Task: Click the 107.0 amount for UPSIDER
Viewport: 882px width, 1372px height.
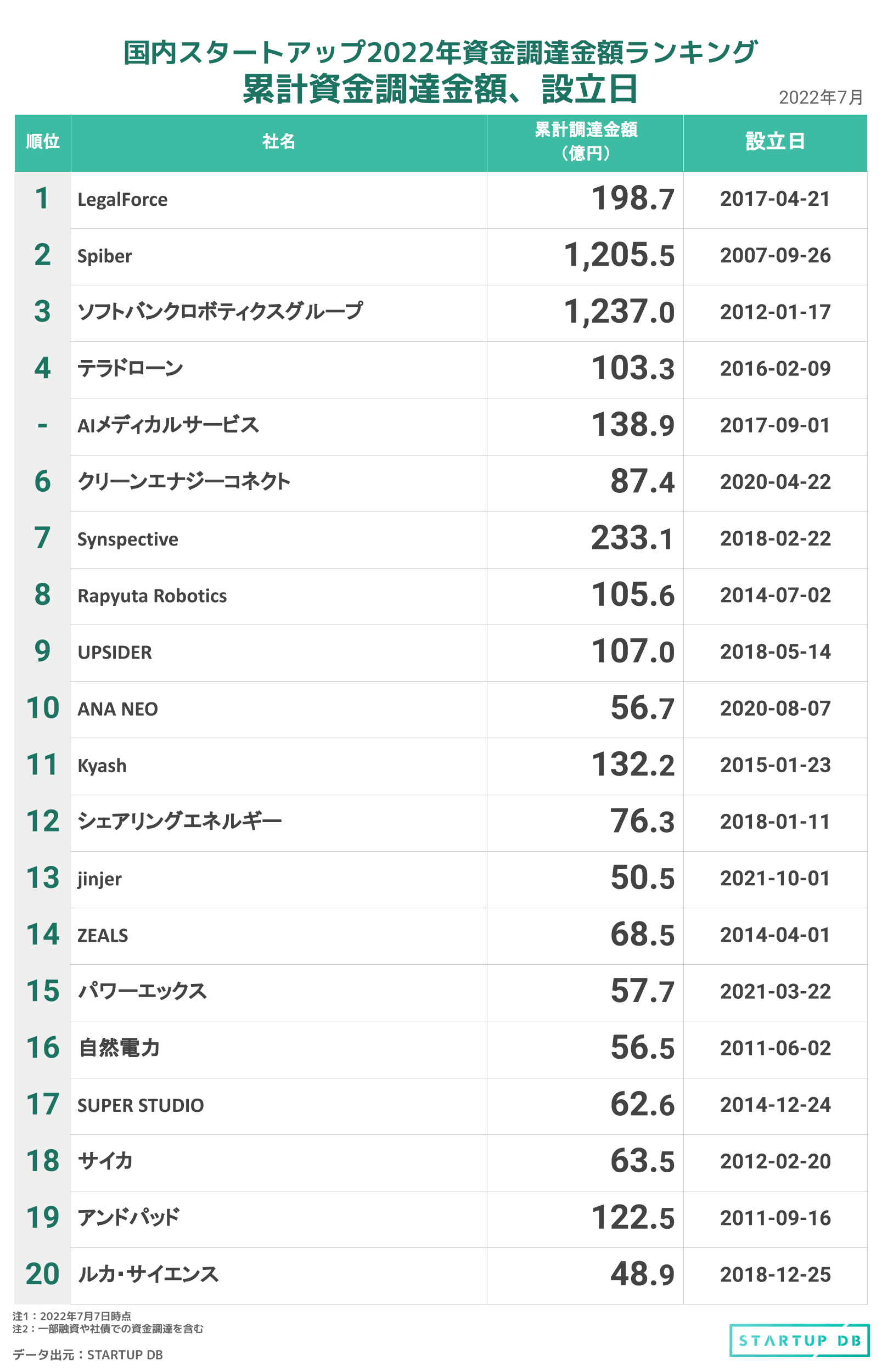Action: tap(633, 651)
